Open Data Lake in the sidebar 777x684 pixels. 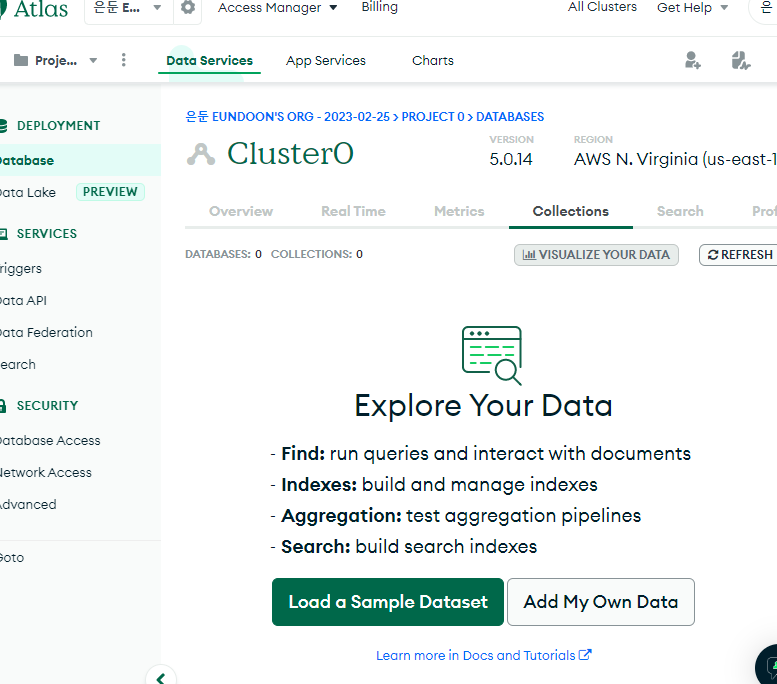click(28, 192)
